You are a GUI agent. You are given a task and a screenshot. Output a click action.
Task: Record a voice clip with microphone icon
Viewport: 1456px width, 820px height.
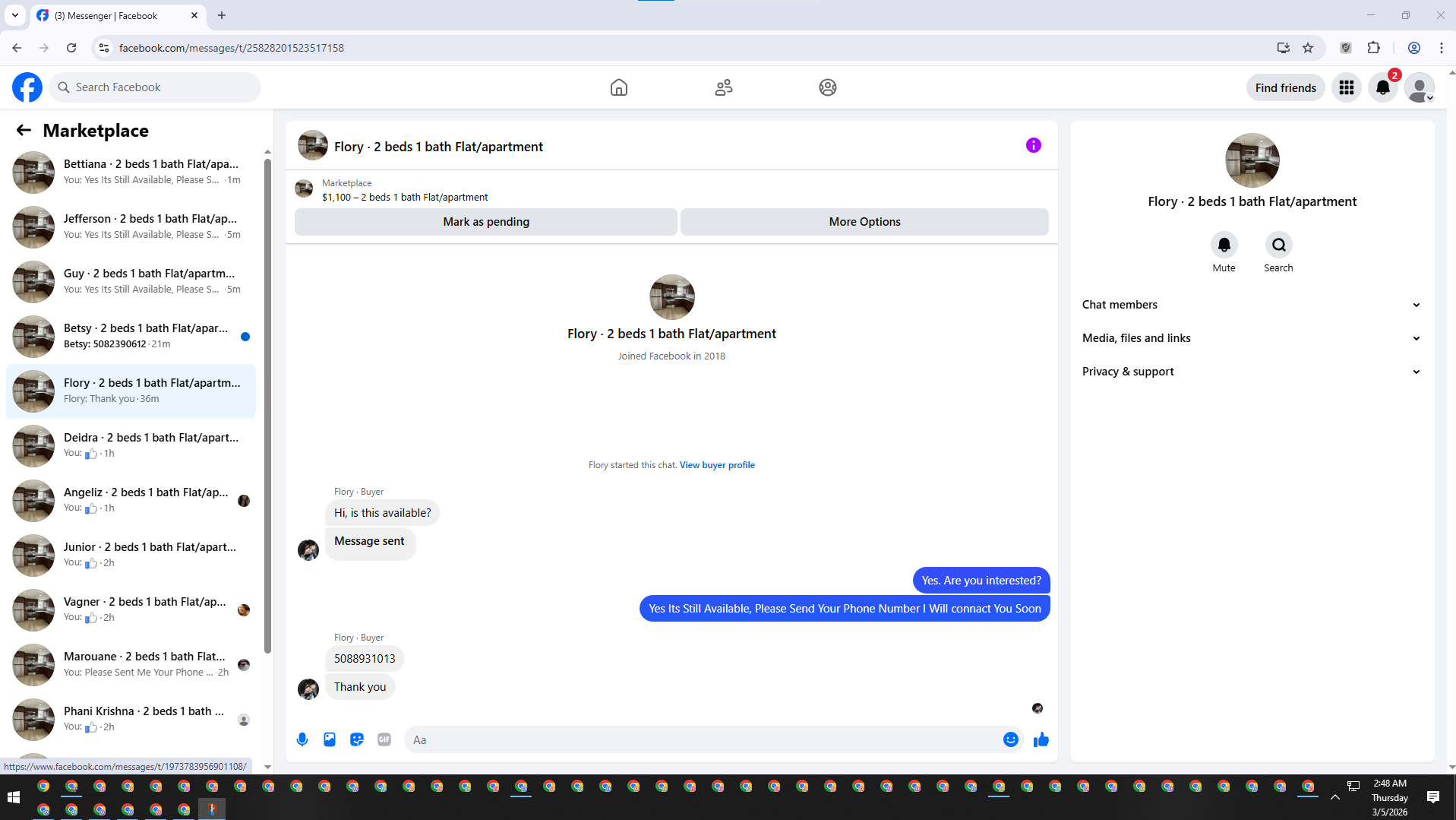click(x=302, y=739)
